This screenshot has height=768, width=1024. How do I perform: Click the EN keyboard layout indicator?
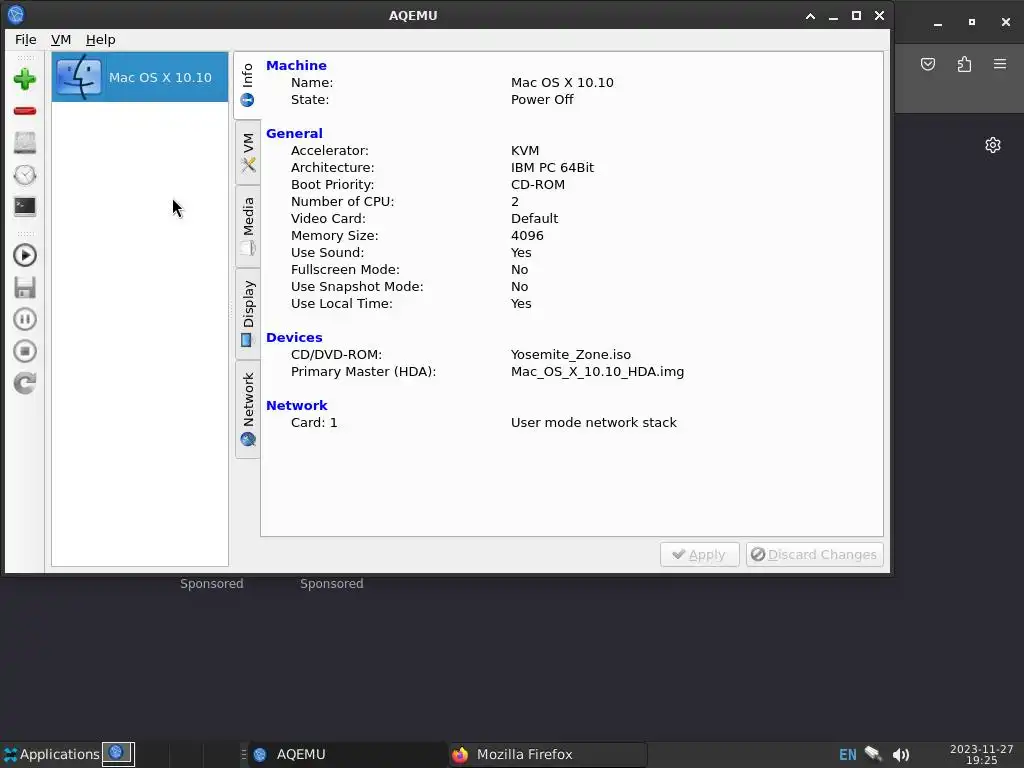(x=847, y=755)
